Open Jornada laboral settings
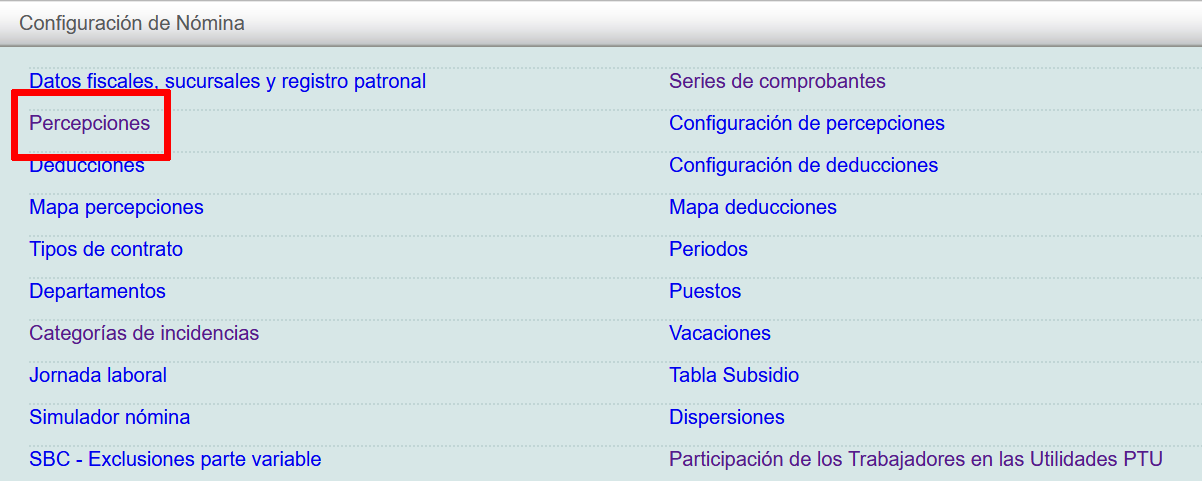The image size is (1202, 481). point(98,375)
